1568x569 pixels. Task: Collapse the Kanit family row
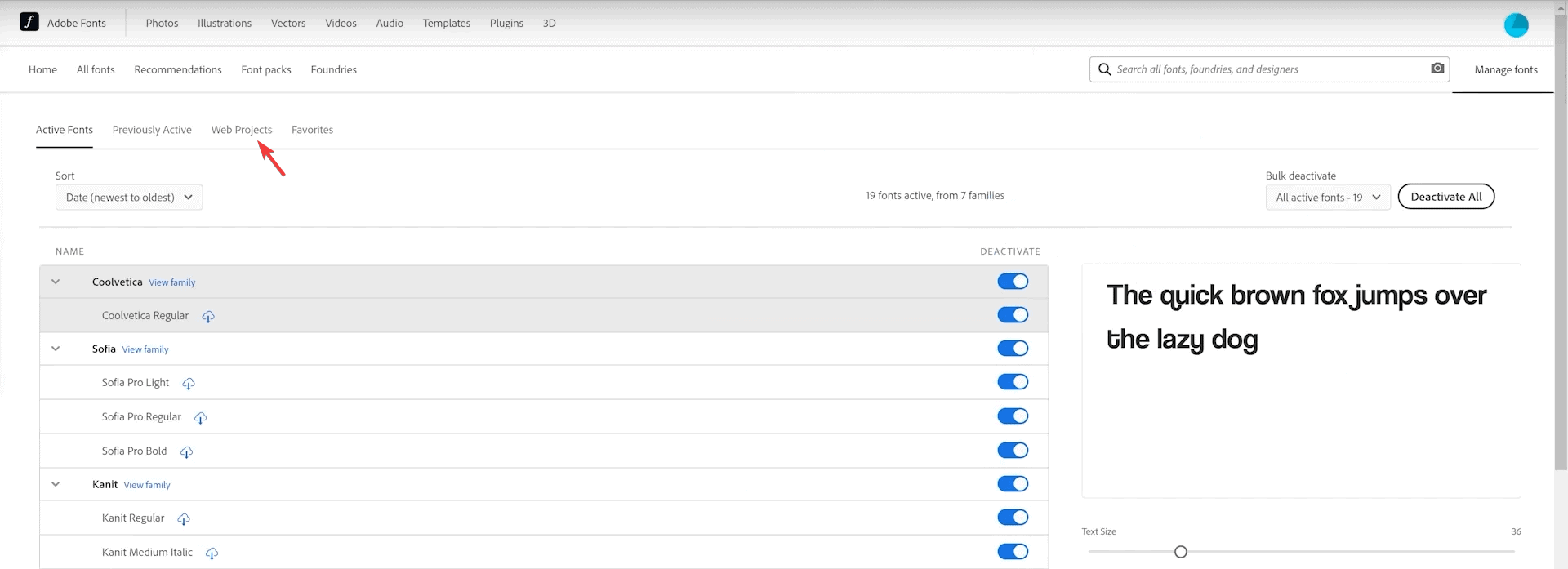pos(56,484)
